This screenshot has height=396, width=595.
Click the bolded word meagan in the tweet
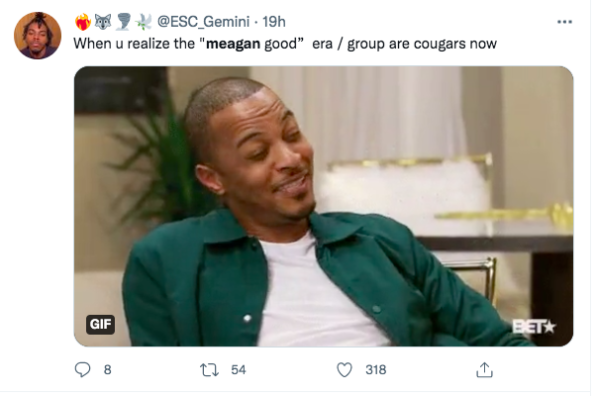pos(233,44)
